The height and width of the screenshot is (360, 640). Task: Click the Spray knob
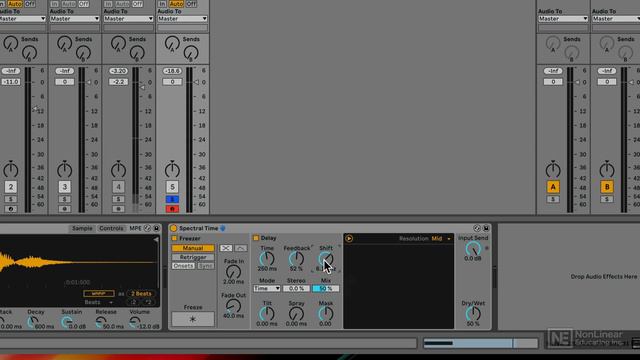tap(296, 313)
